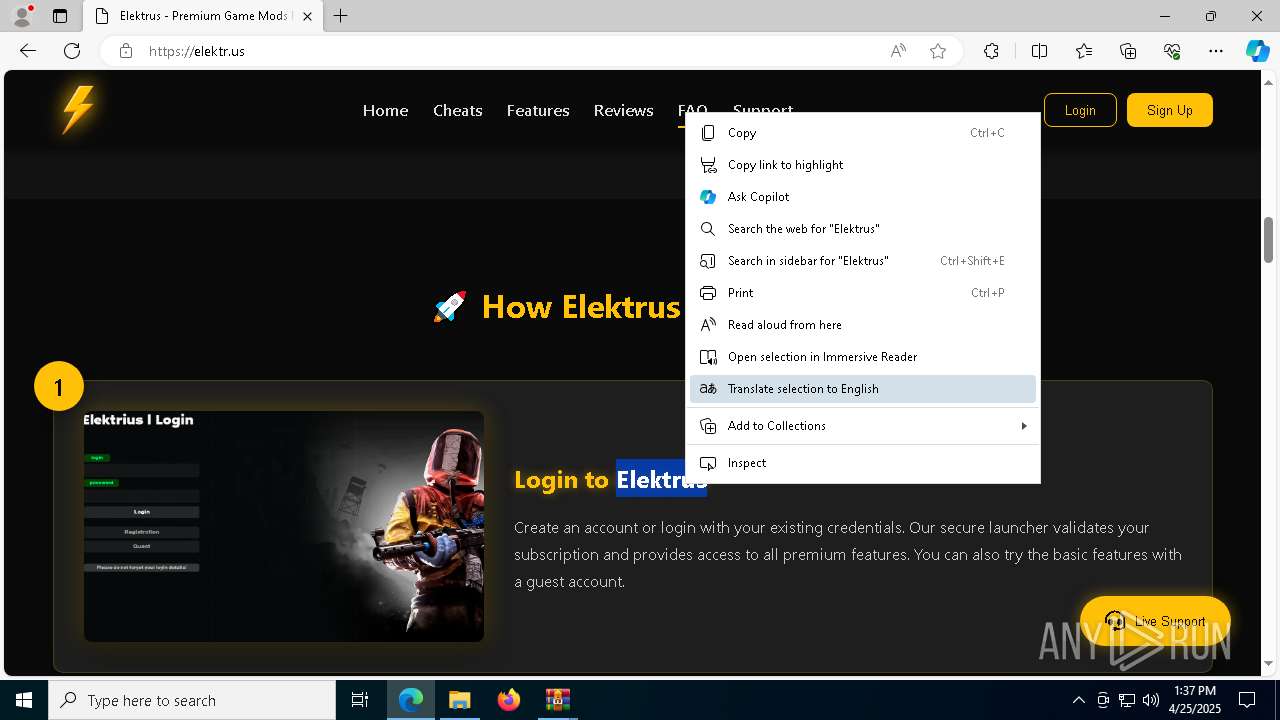Click the Elektrus lightning bolt logo

pos(78,109)
